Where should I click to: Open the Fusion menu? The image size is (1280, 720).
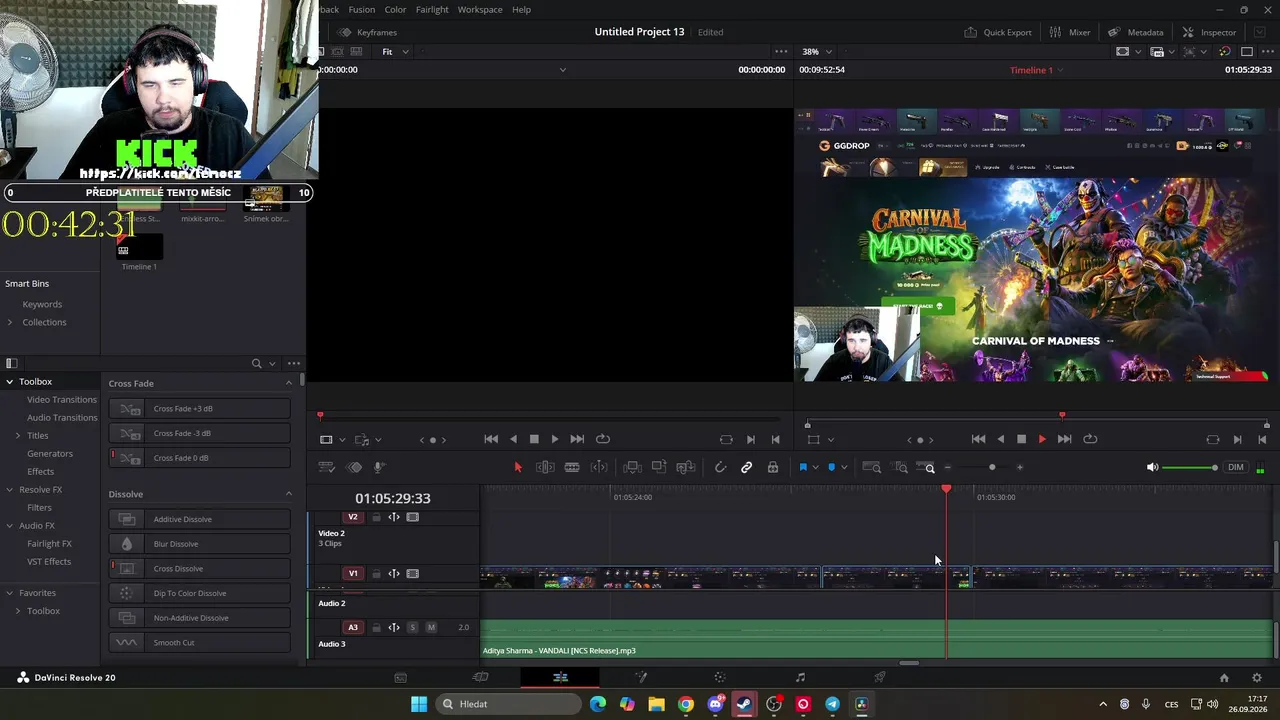point(361,9)
